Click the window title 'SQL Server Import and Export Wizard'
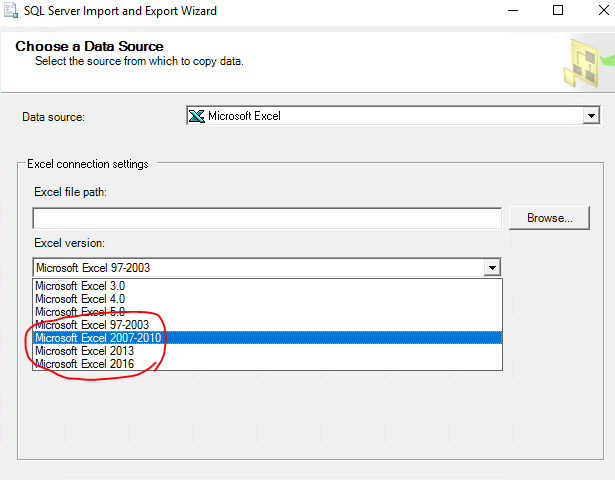 (120, 11)
